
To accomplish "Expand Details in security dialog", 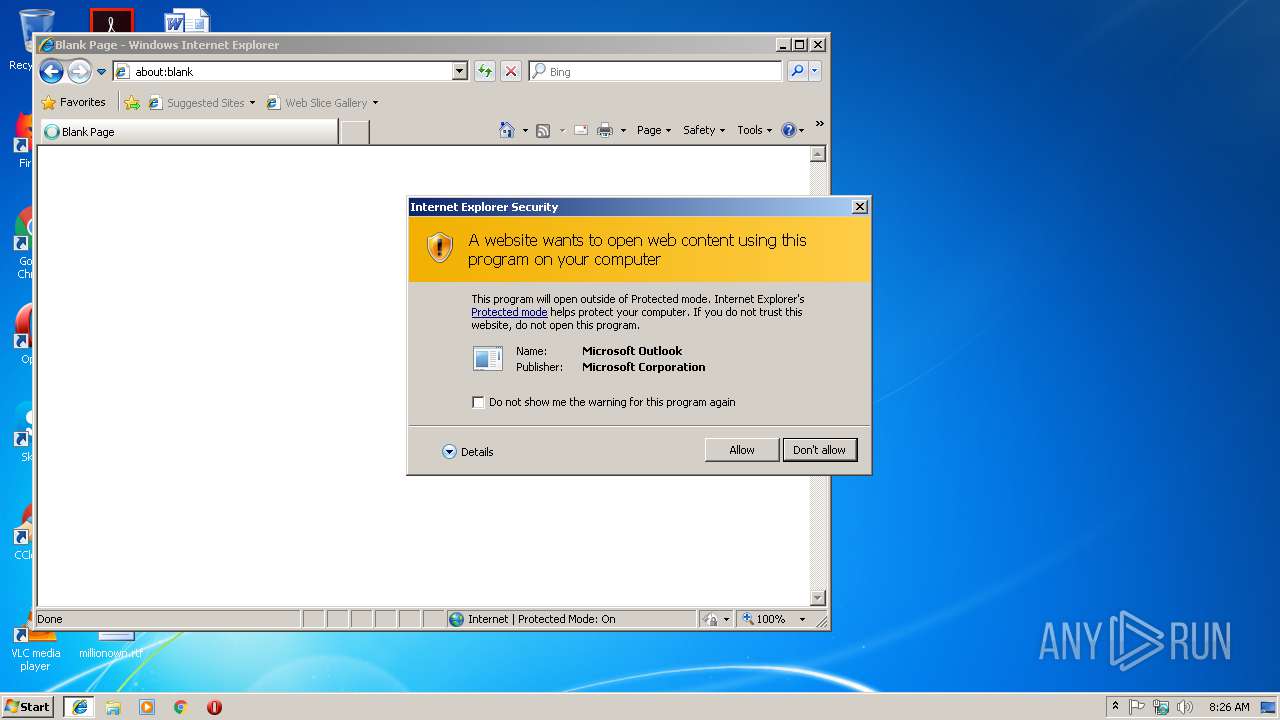I will coord(468,452).
